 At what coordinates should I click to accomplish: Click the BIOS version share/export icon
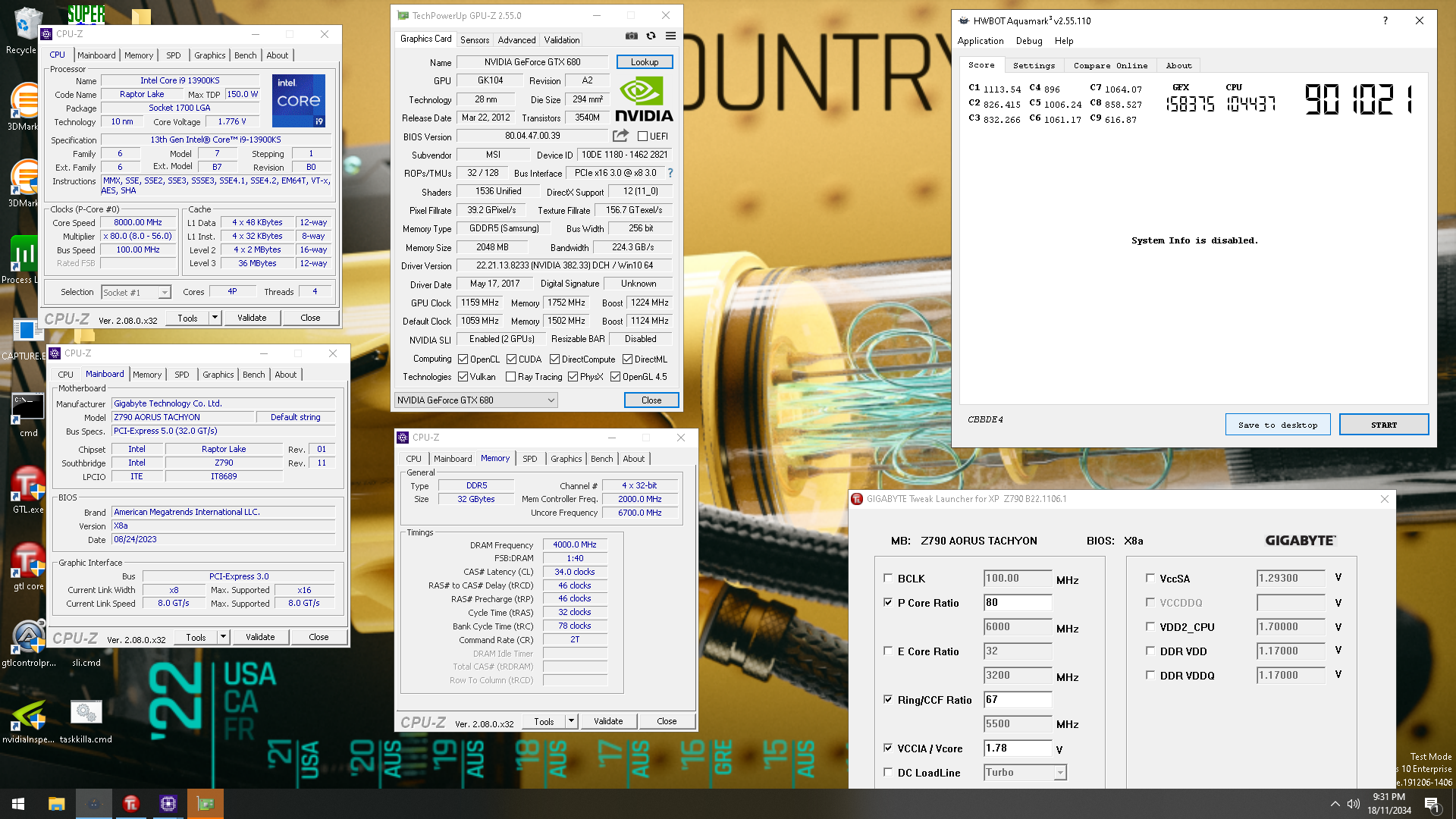pos(620,136)
